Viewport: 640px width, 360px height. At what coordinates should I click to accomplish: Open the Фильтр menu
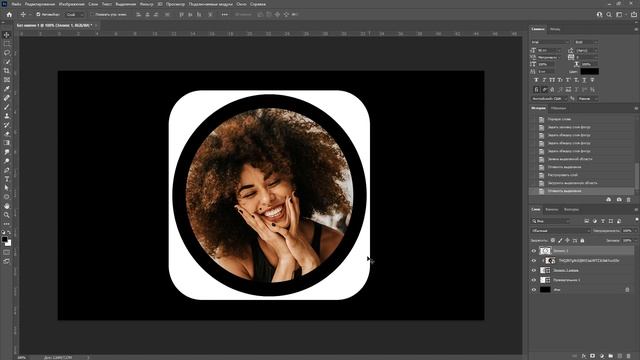(146, 4)
